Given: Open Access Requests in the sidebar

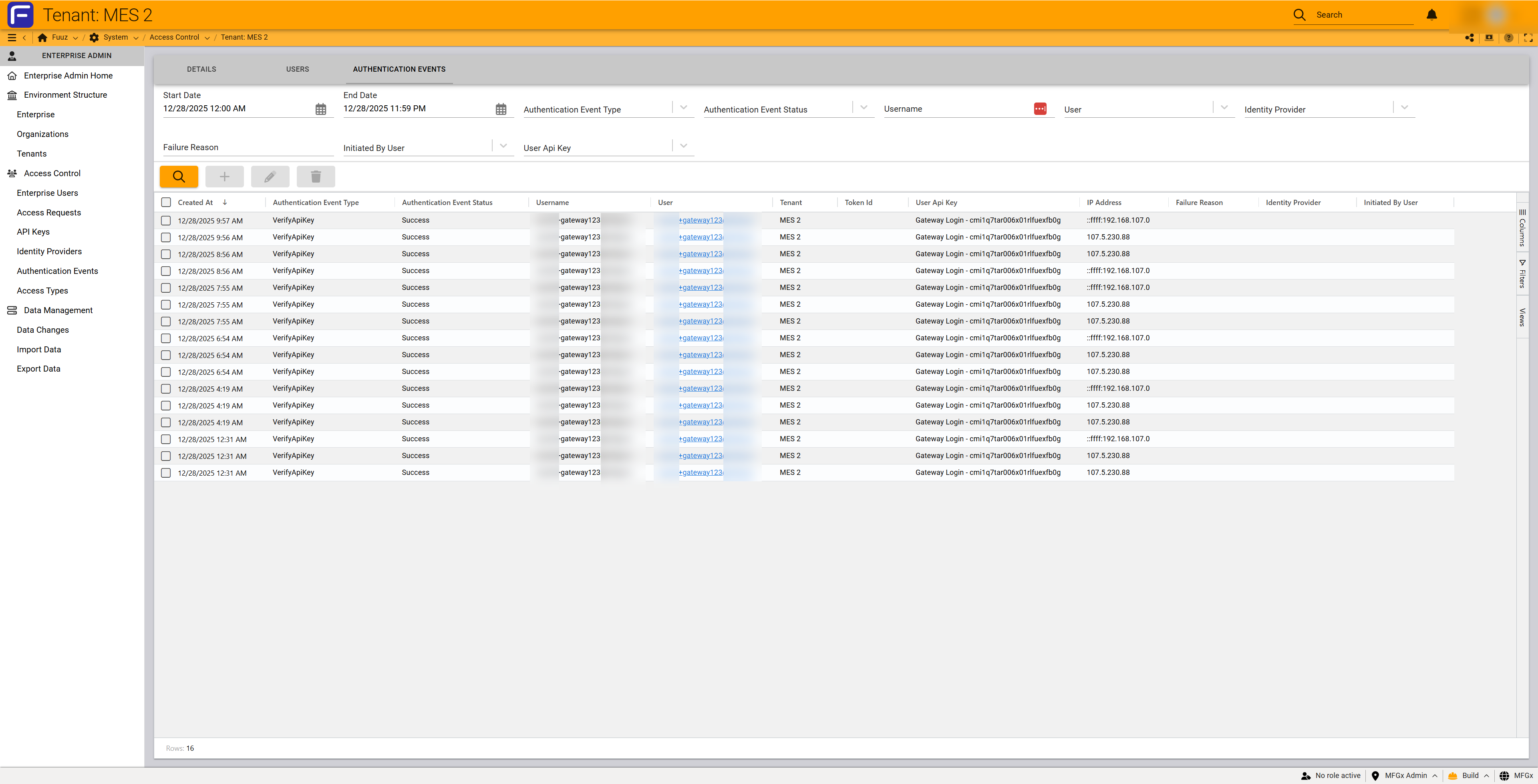Looking at the screenshot, I should coord(48,213).
